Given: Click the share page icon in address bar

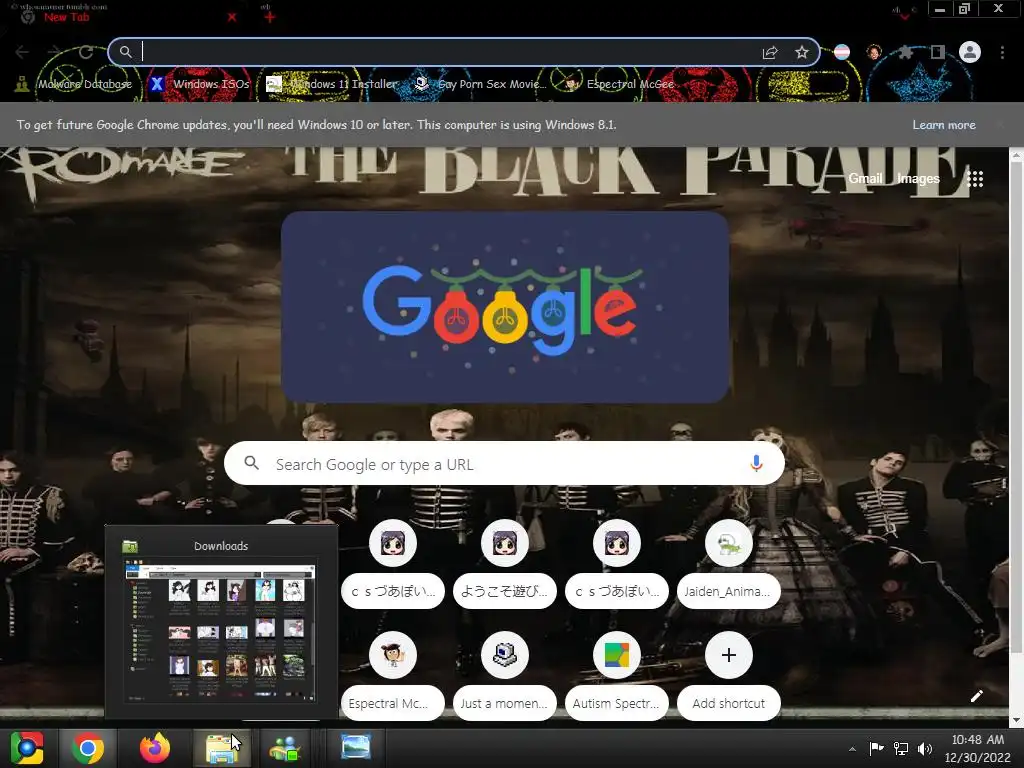Looking at the screenshot, I should [770, 53].
